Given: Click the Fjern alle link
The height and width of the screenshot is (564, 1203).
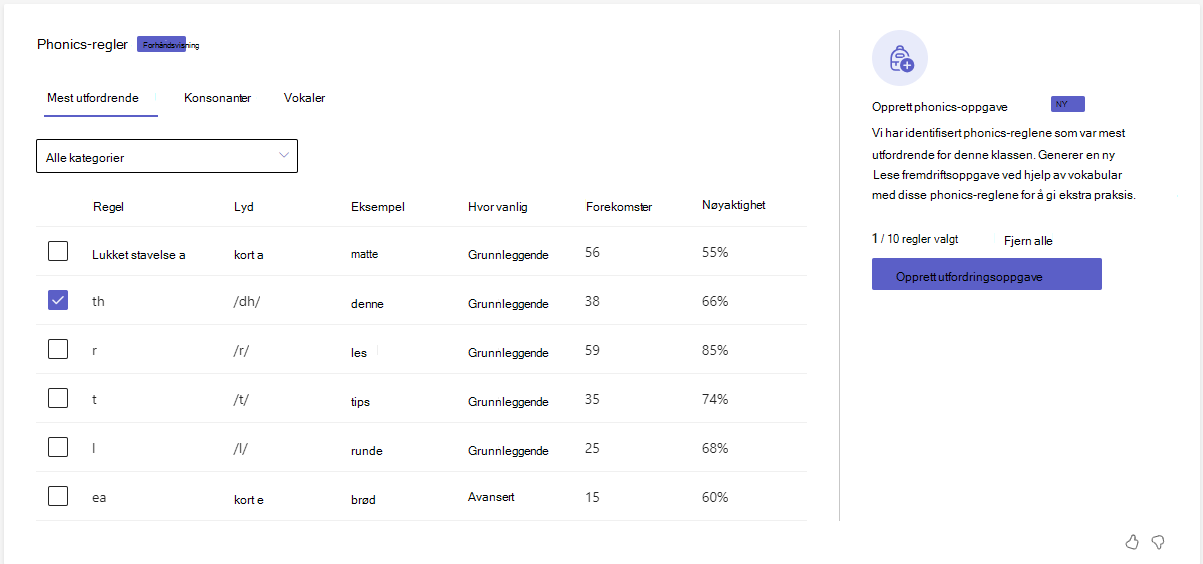Looking at the screenshot, I should click(1028, 241).
